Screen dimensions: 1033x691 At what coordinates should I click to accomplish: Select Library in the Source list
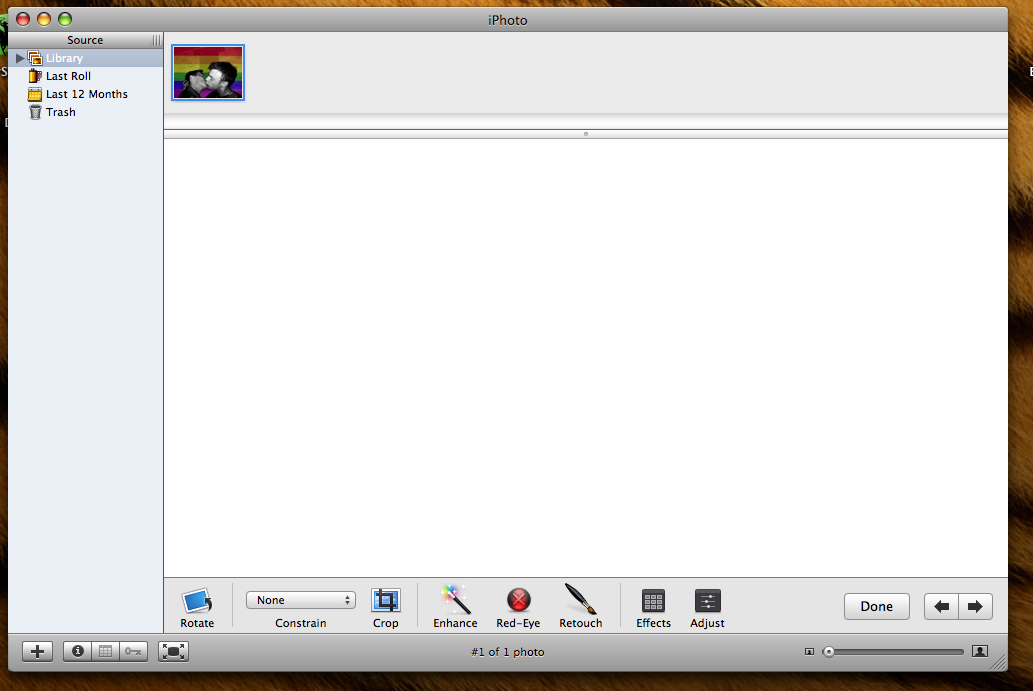pyautogui.click(x=86, y=58)
